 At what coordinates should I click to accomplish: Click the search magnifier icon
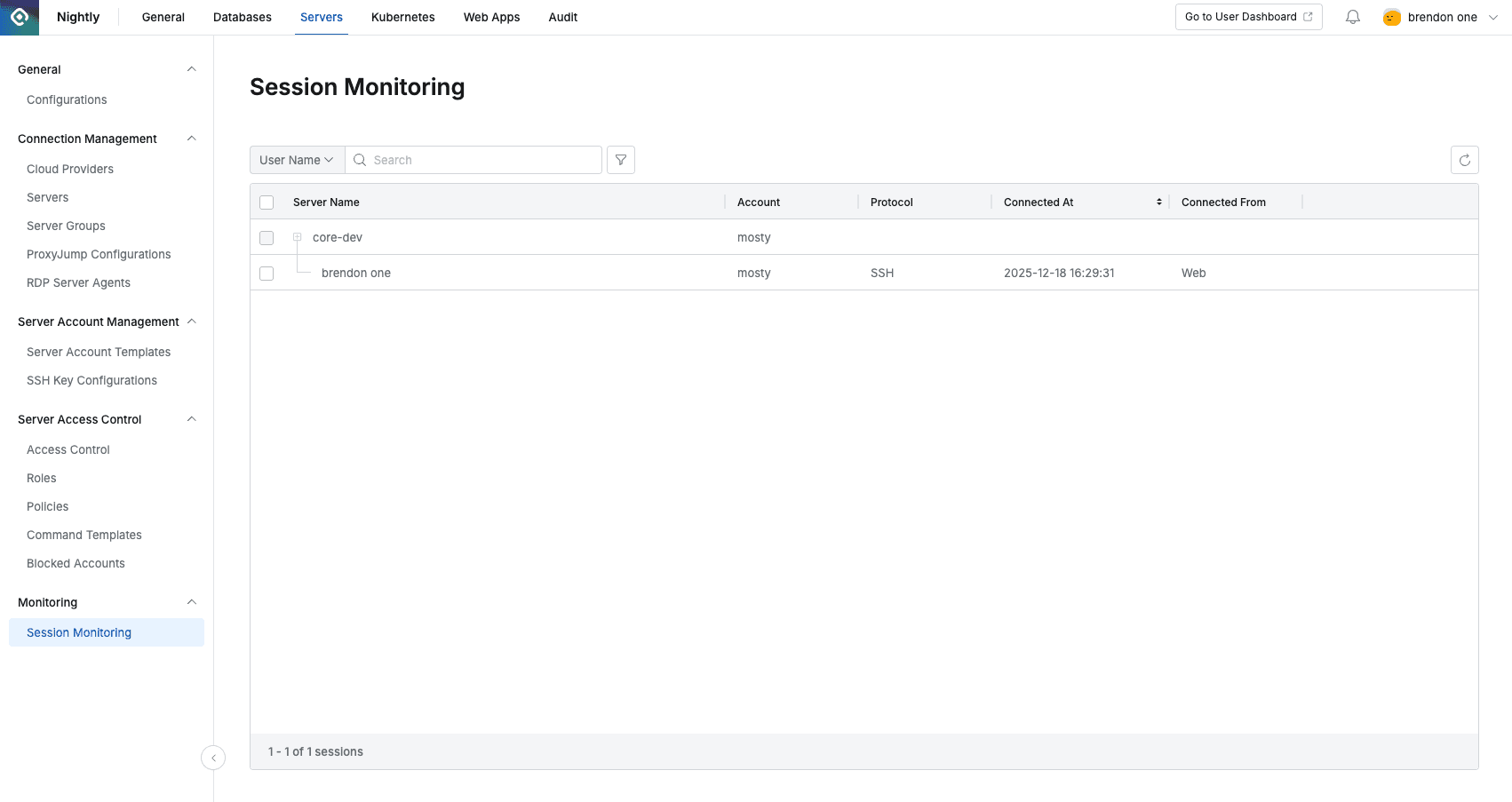pos(360,160)
